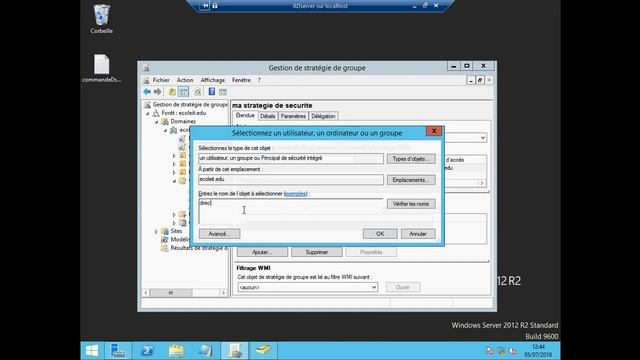Collapse the Domaines tree node
Screen dimensions: 640x360
(156, 122)
